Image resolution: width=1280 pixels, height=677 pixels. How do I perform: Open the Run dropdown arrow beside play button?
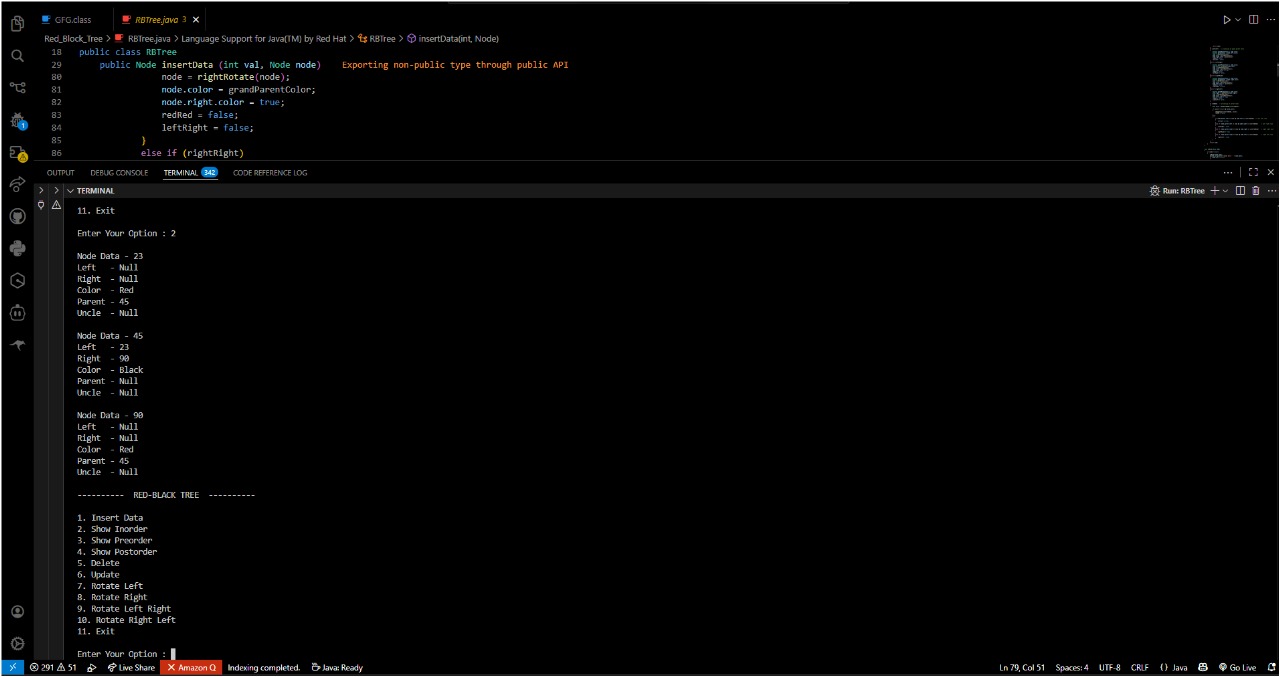(x=1239, y=19)
